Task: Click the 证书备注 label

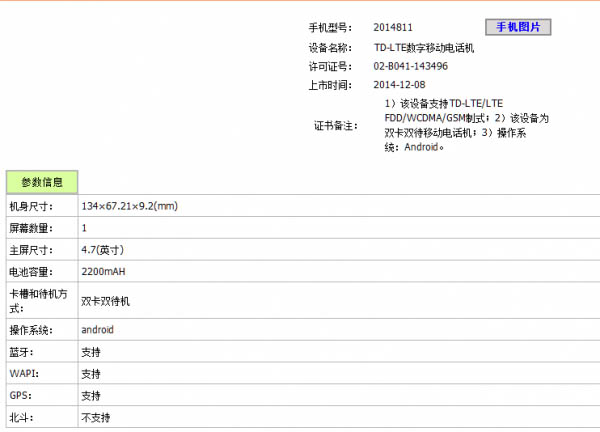Action: tap(336, 126)
